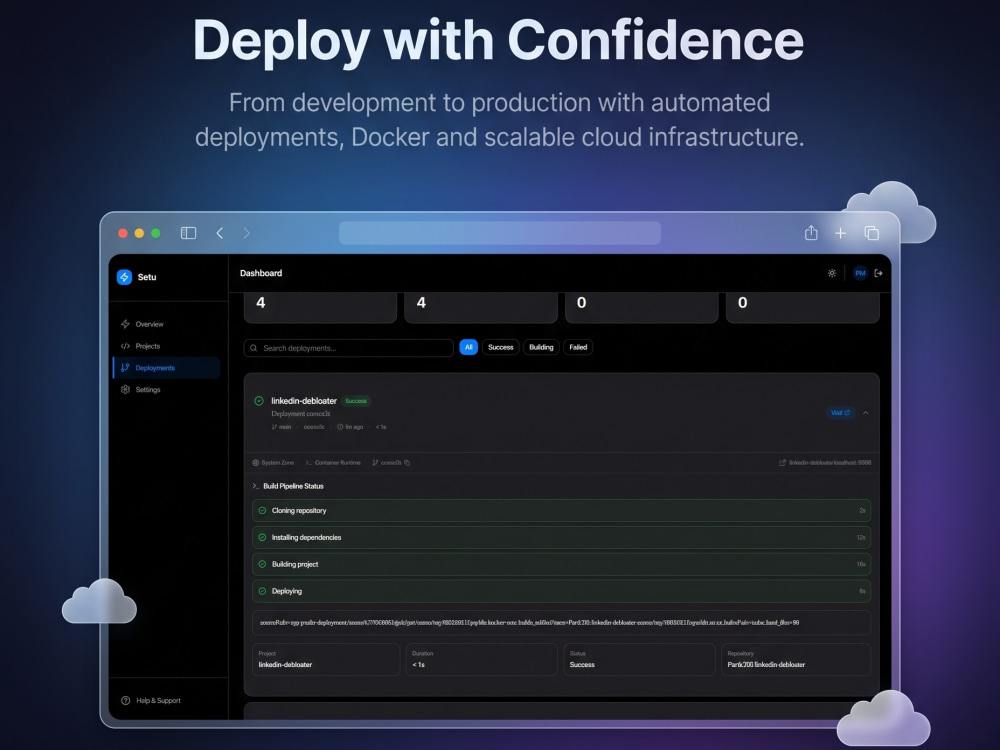Click the green Success badge
This screenshot has width=1000, height=750.
click(356, 401)
